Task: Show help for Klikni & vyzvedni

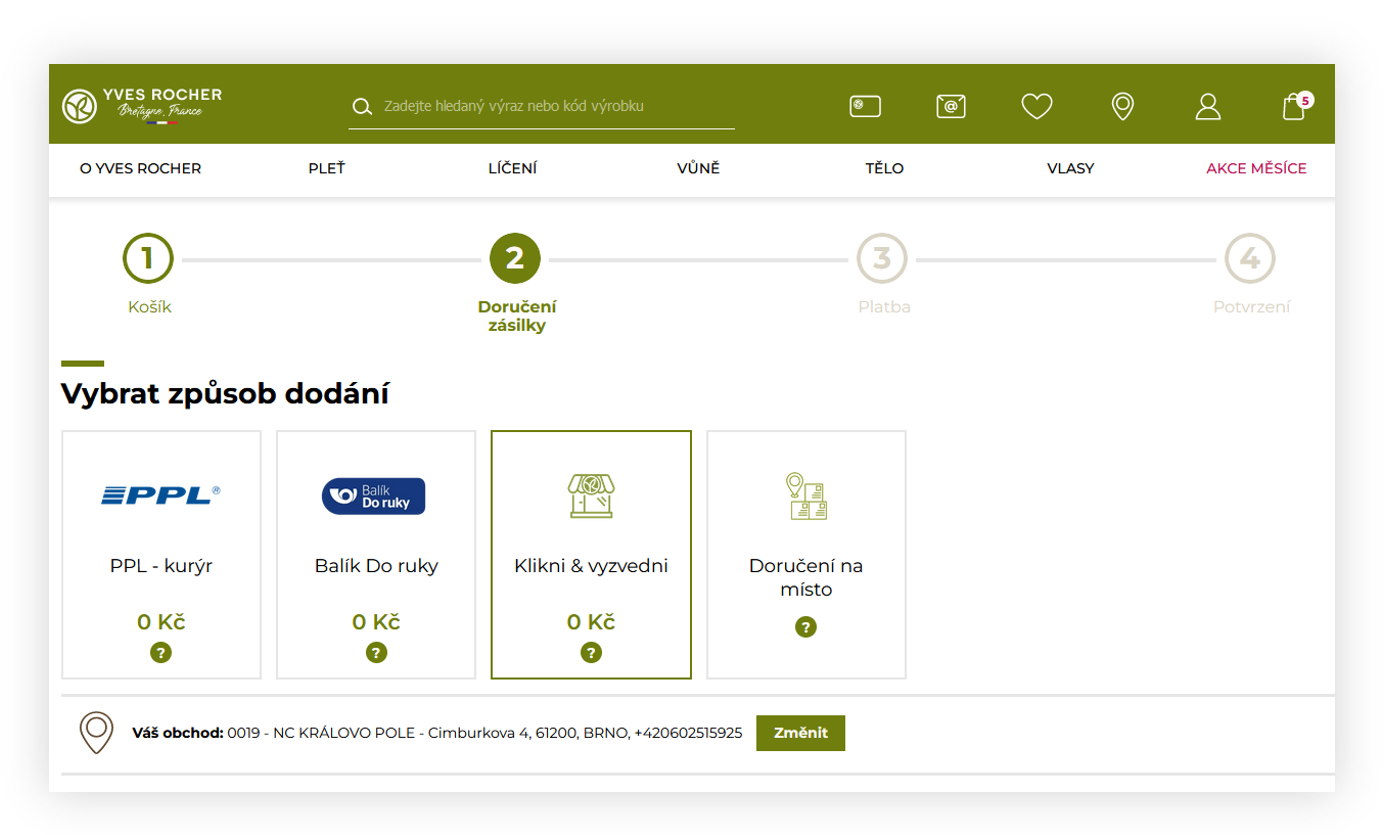Action: (591, 653)
